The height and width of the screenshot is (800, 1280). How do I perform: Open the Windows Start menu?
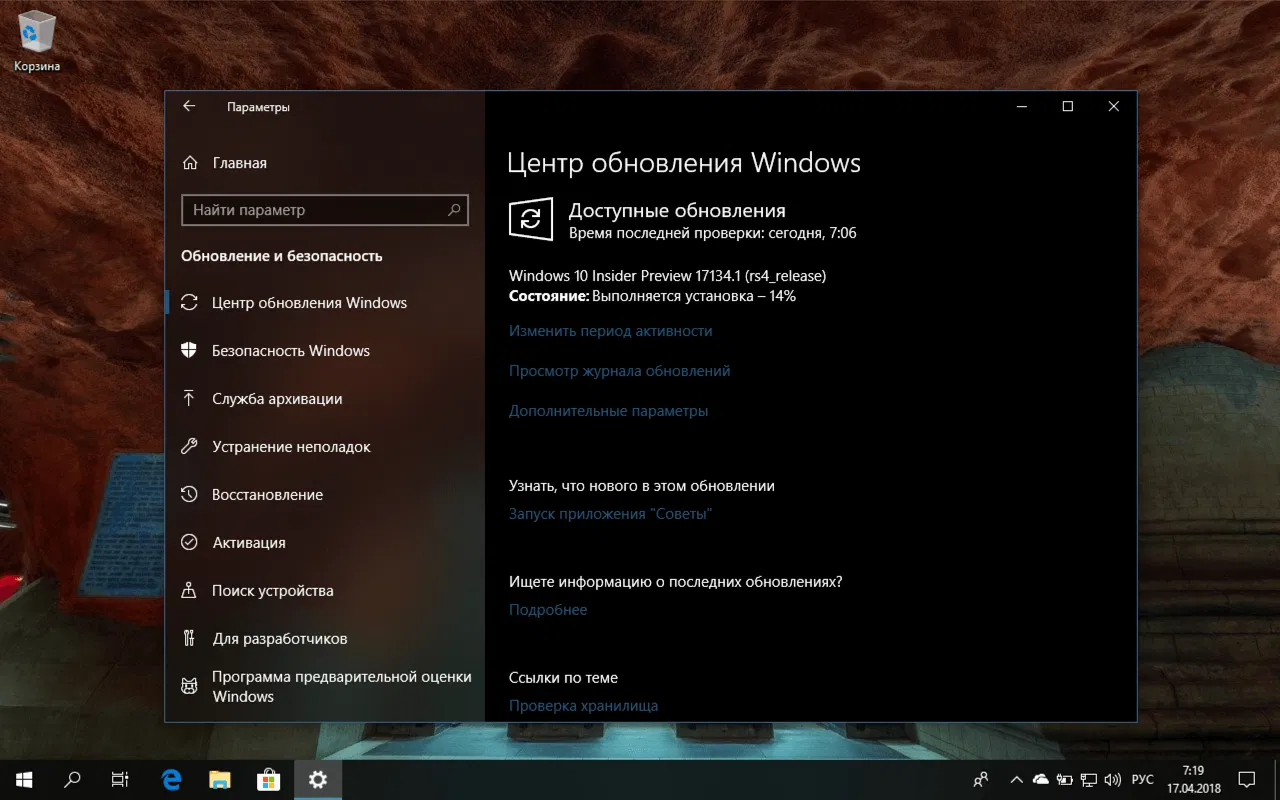[x=24, y=779]
